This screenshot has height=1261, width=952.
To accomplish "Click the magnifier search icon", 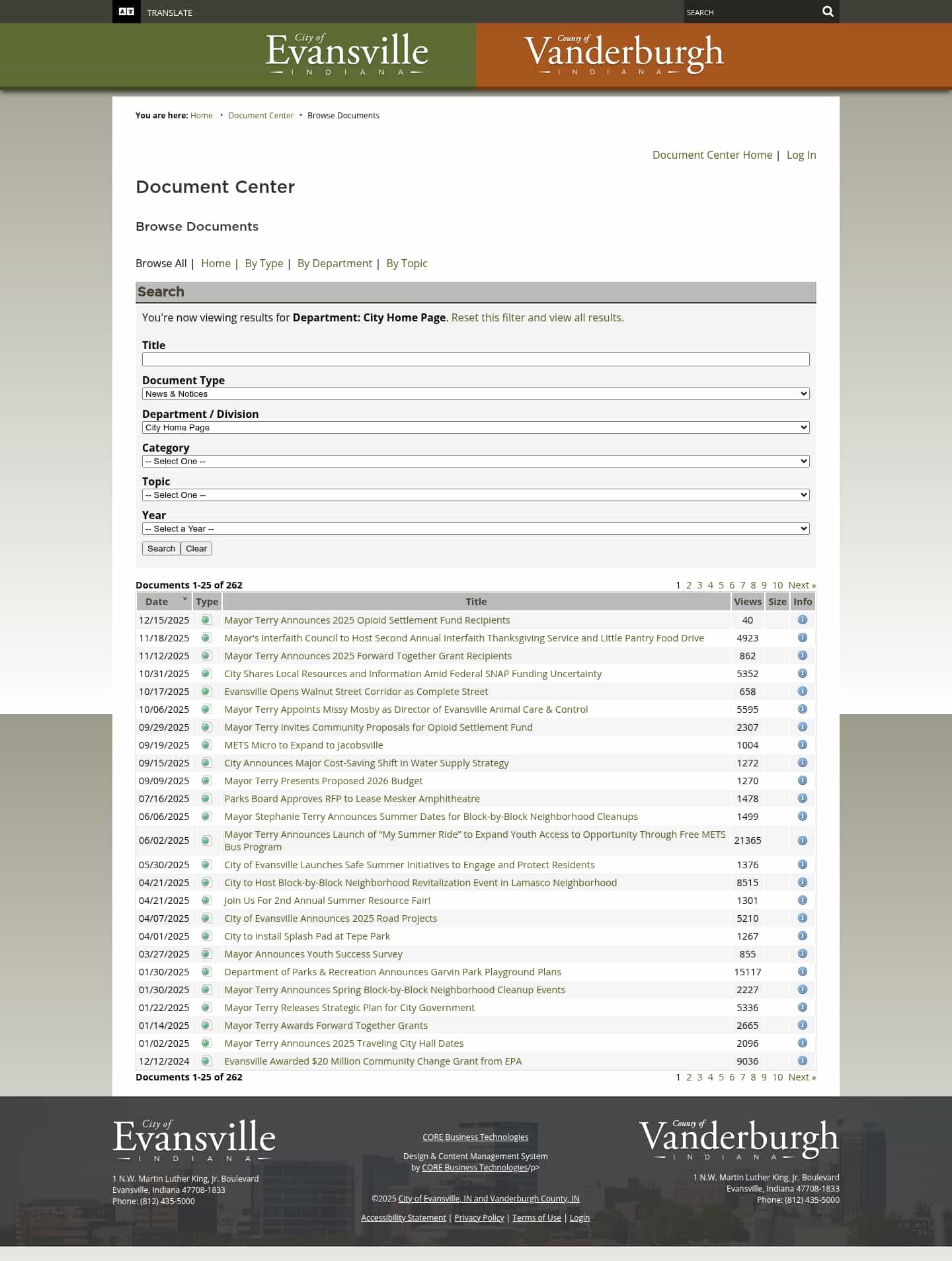I will click(828, 12).
